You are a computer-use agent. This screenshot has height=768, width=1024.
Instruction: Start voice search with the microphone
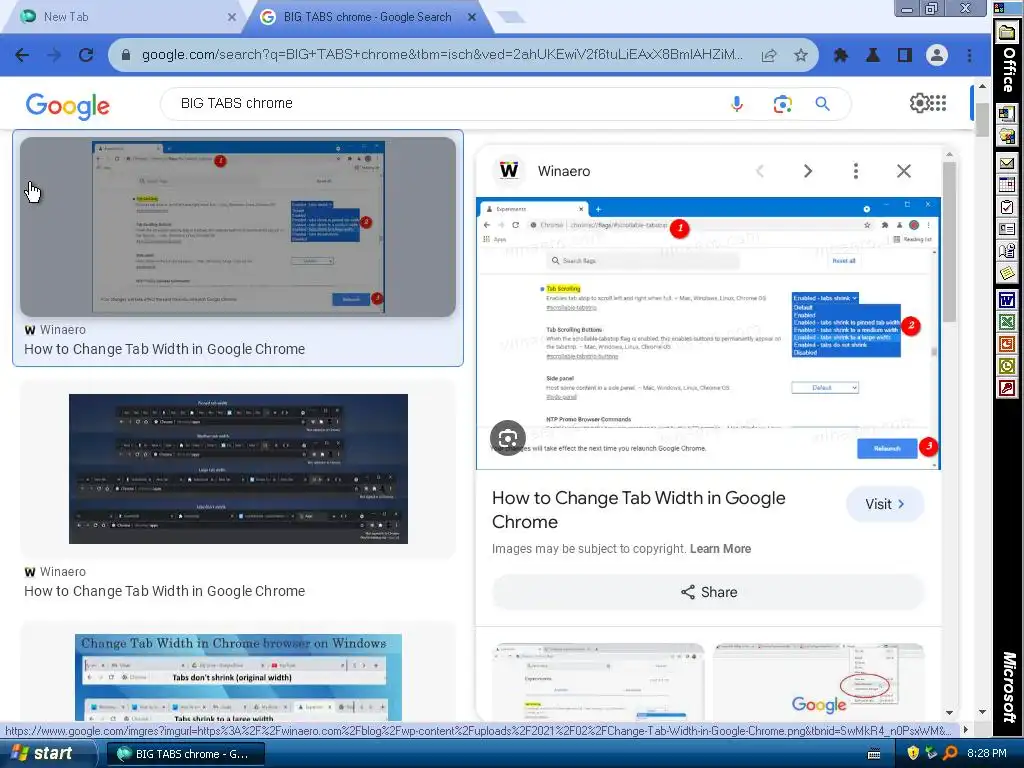click(737, 104)
